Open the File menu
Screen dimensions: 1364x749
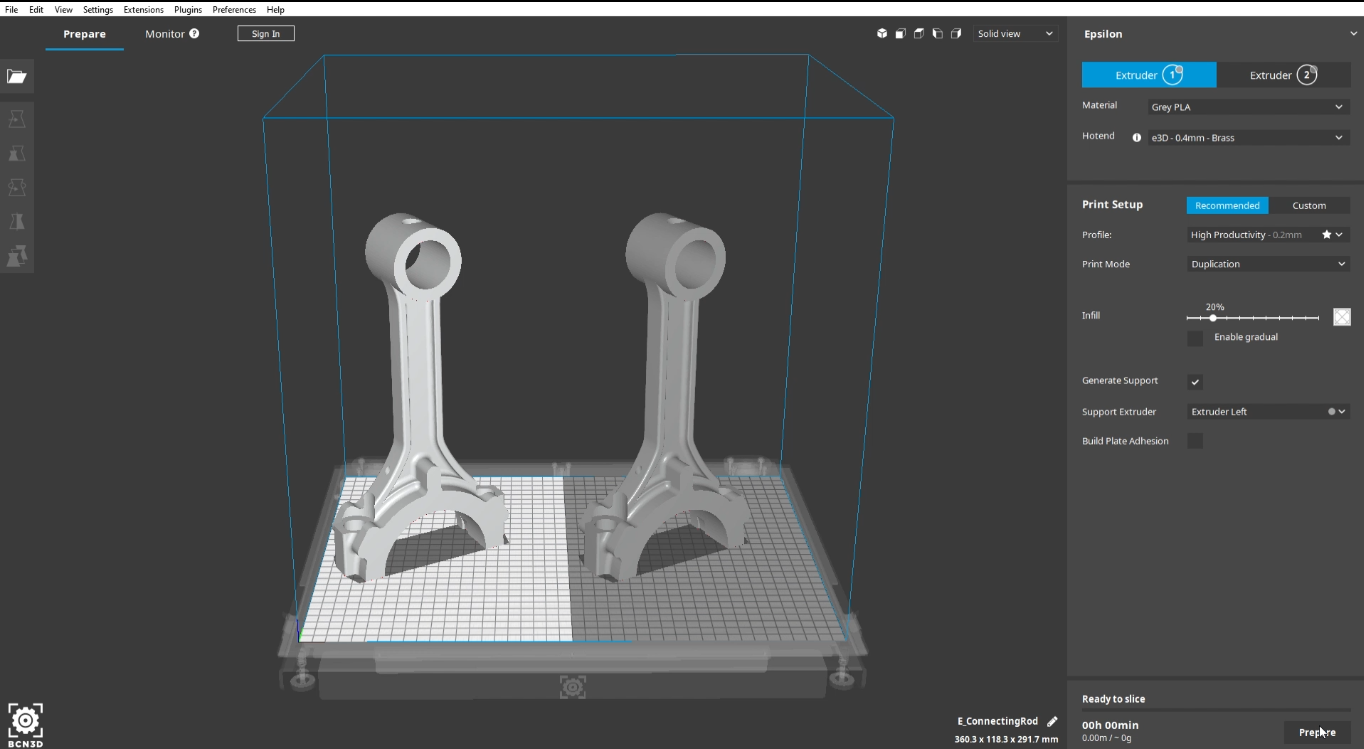[11, 9]
